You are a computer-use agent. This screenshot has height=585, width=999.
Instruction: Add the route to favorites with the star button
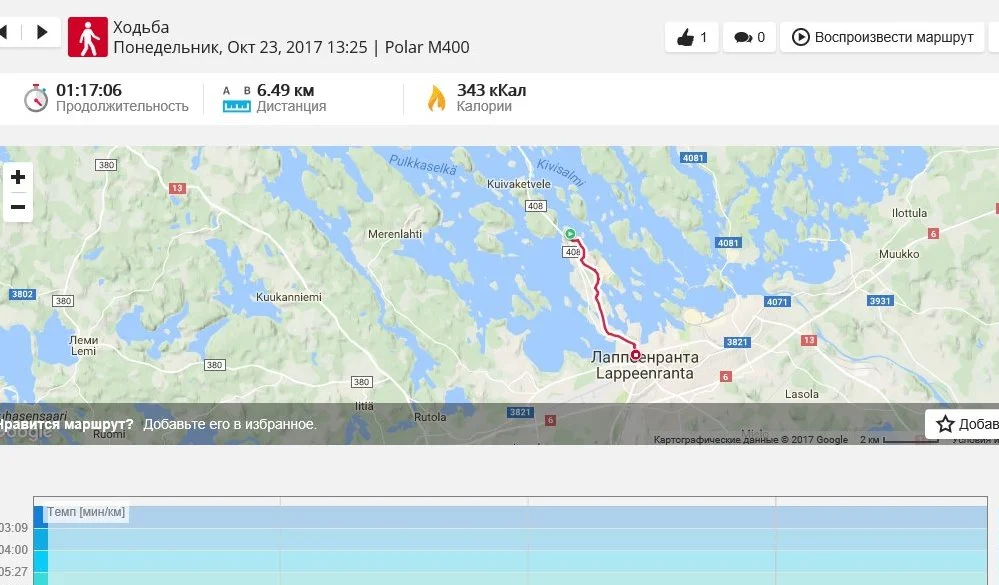point(962,424)
